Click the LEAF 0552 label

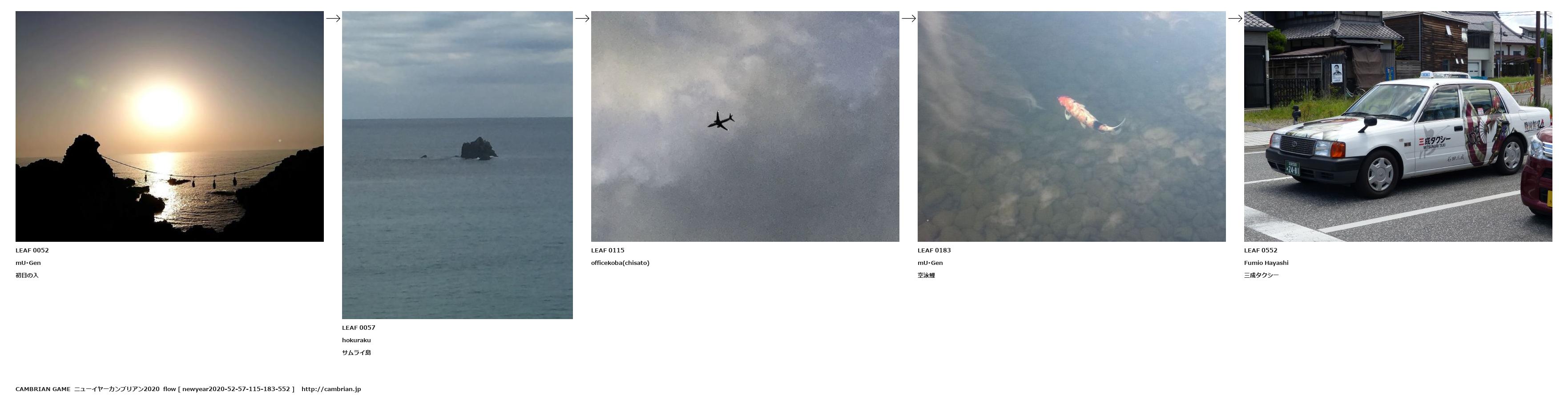click(1261, 251)
